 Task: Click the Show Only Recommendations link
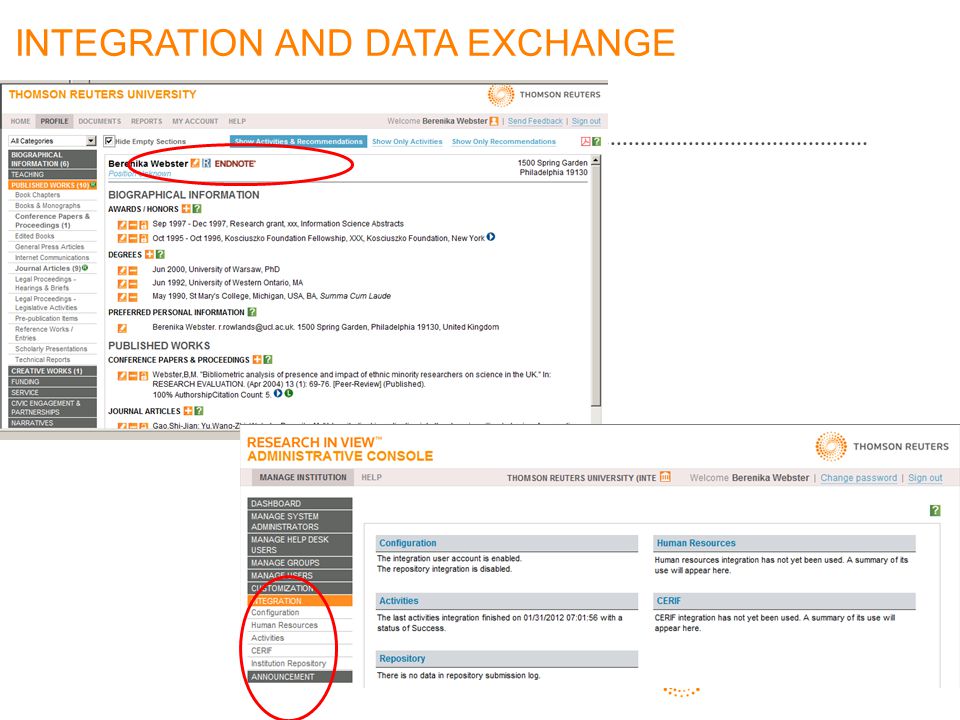click(504, 141)
